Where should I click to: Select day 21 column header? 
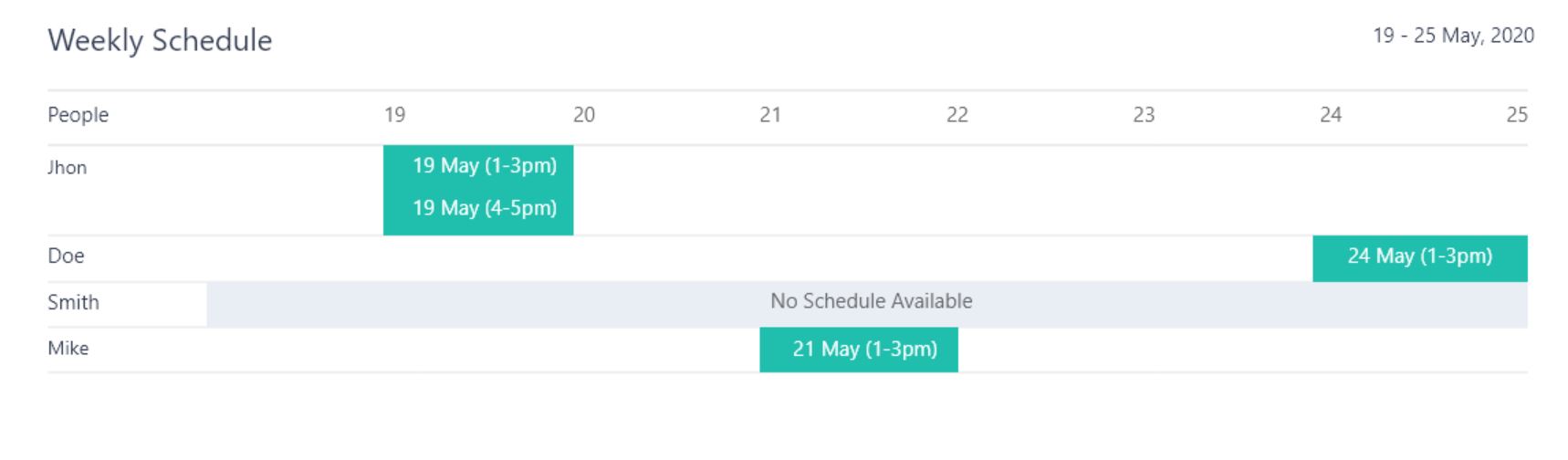pyautogui.click(x=770, y=115)
